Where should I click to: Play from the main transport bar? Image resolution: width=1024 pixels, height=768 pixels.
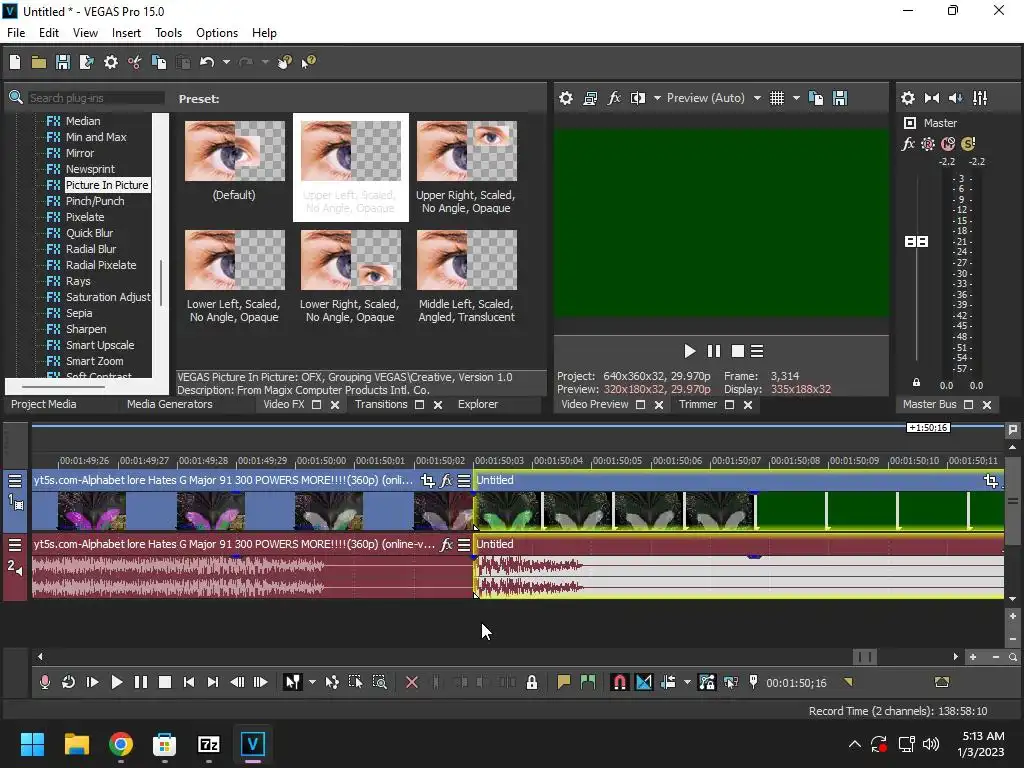tap(116, 682)
